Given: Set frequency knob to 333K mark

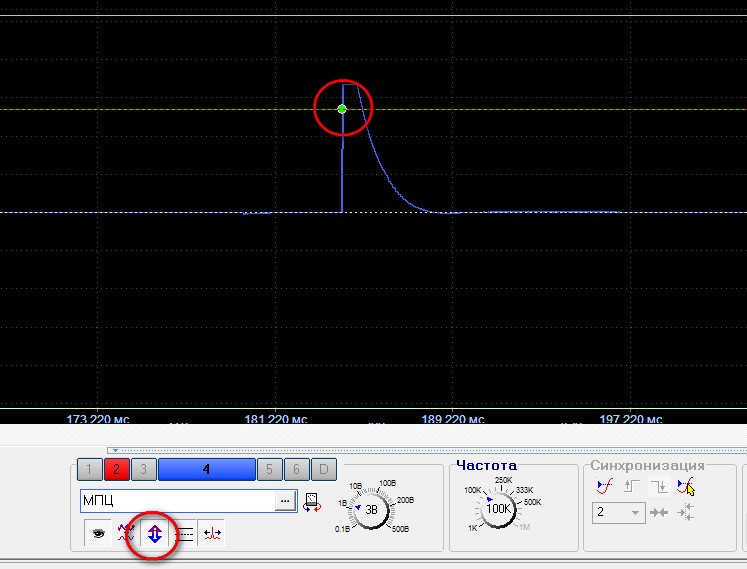Looking at the screenshot, I should click(524, 490).
